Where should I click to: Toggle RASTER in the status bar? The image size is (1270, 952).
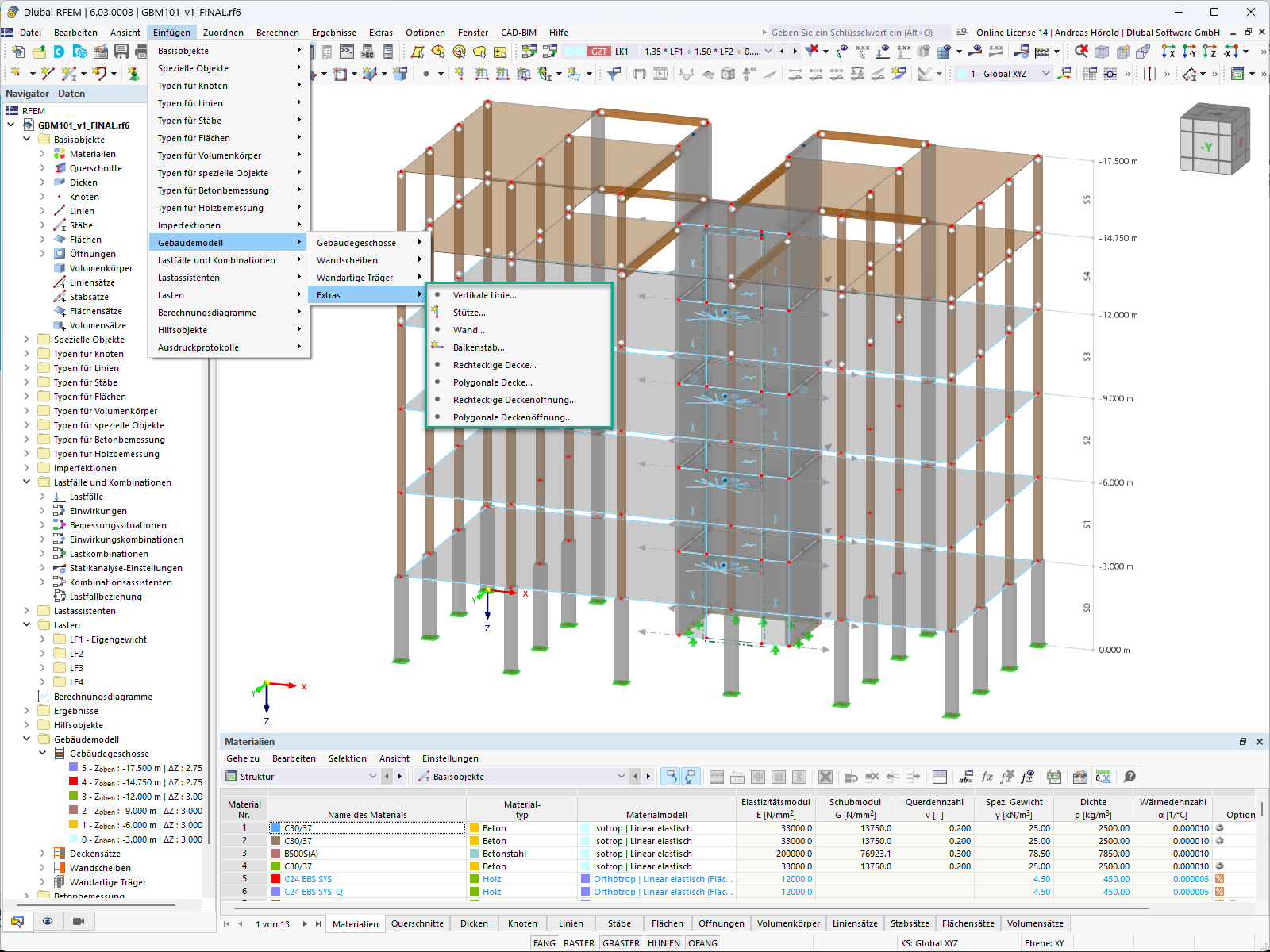coord(579,943)
